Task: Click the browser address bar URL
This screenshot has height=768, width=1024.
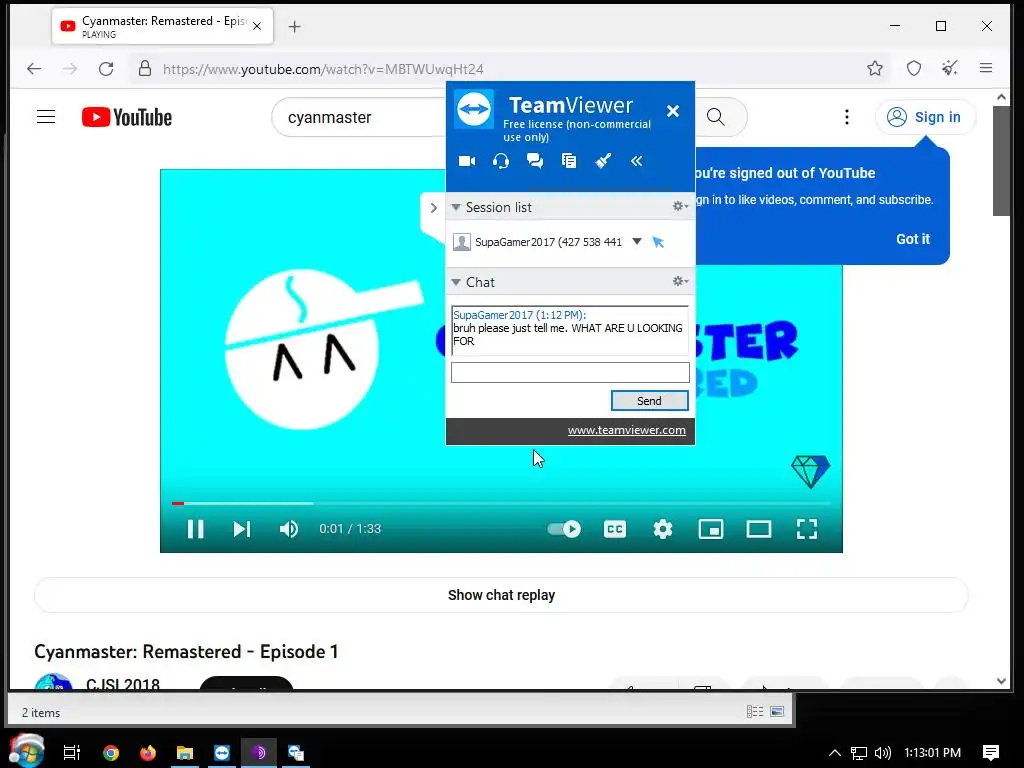Action: coord(323,69)
